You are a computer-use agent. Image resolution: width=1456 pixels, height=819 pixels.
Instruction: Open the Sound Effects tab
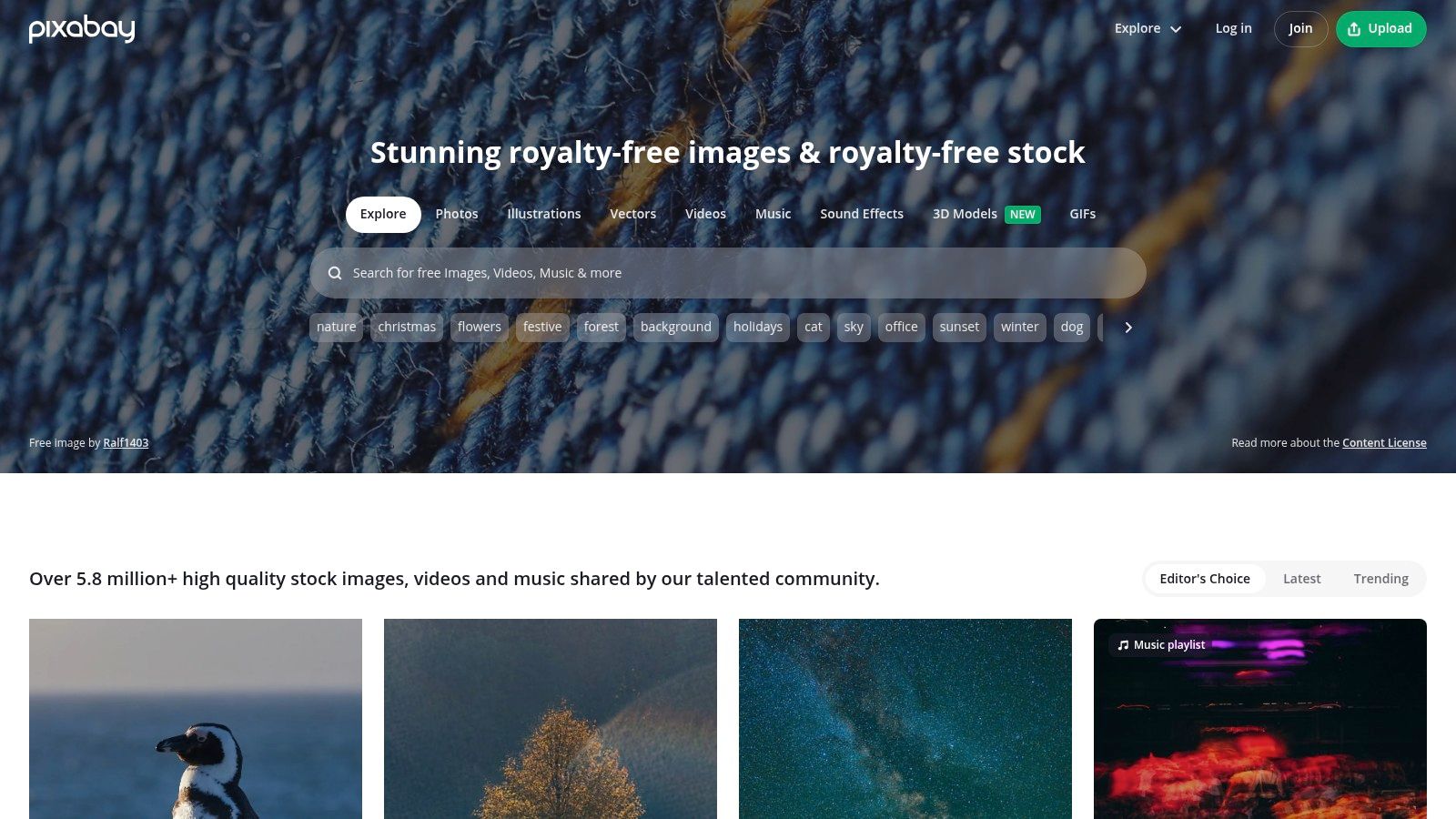(x=862, y=215)
